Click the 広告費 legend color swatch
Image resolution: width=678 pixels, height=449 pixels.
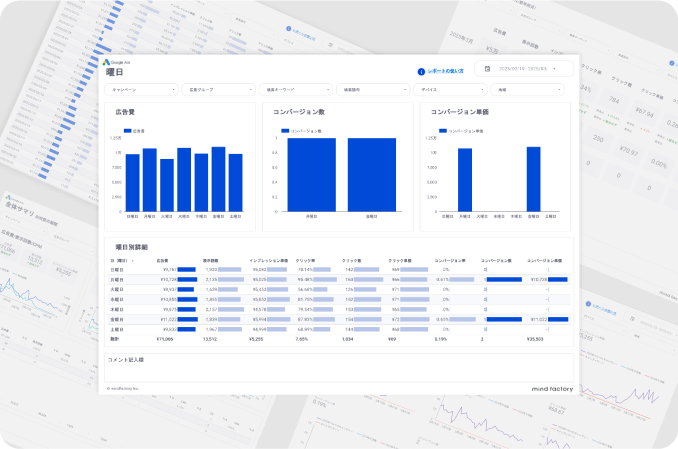[128, 131]
